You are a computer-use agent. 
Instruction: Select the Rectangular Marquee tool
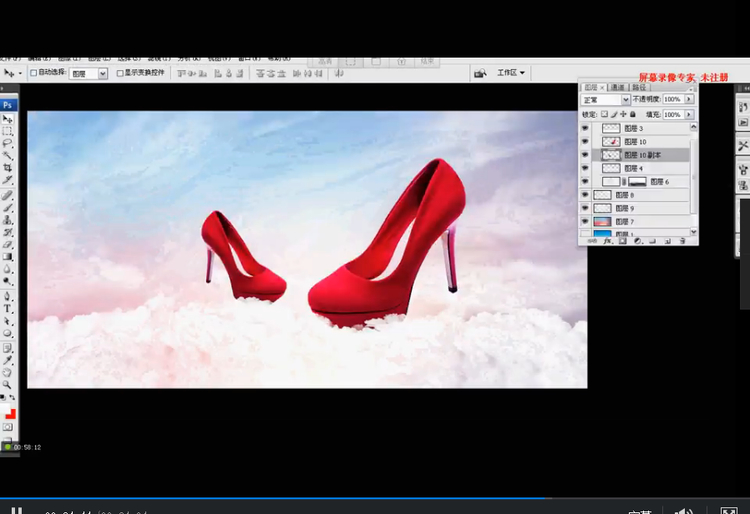pos(7,131)
